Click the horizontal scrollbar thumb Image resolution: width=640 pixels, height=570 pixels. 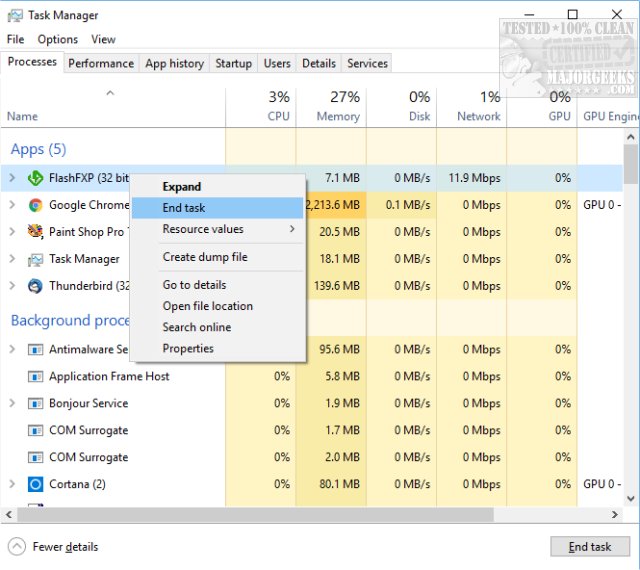255,515
